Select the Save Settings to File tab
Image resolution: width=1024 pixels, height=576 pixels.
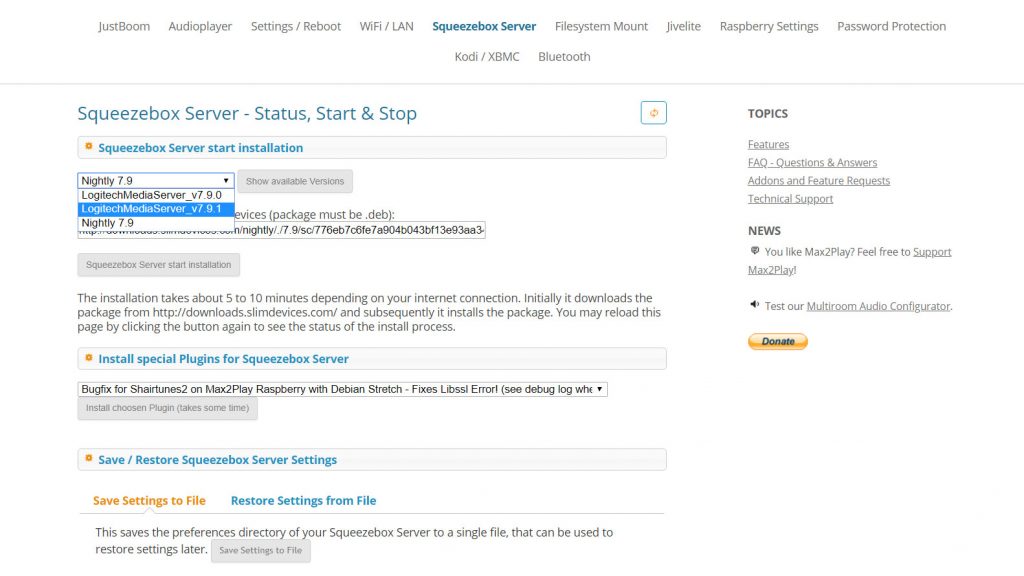coord(149,500)
